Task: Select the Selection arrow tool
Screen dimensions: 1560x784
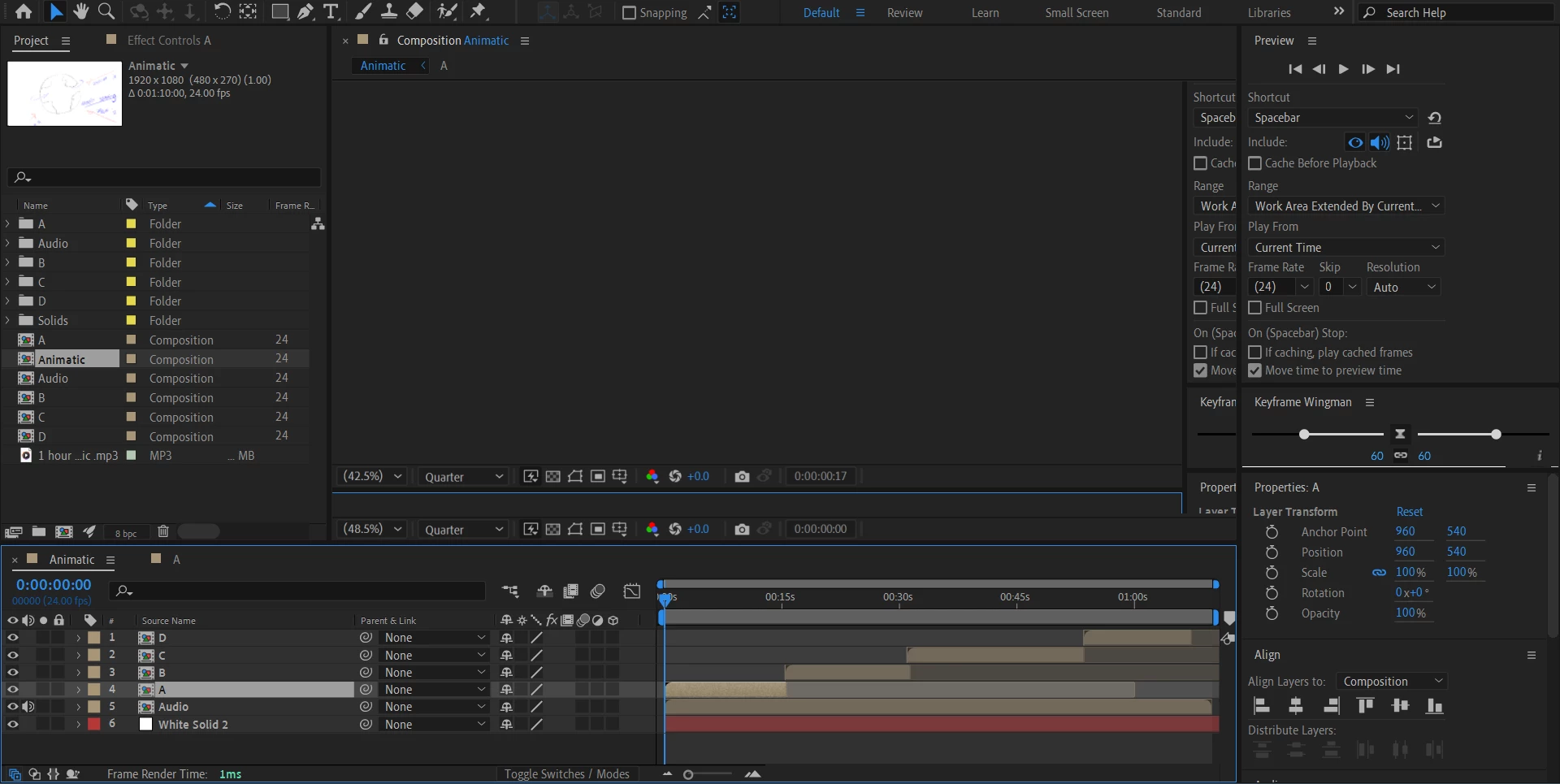Action: (x=55, y=11)
